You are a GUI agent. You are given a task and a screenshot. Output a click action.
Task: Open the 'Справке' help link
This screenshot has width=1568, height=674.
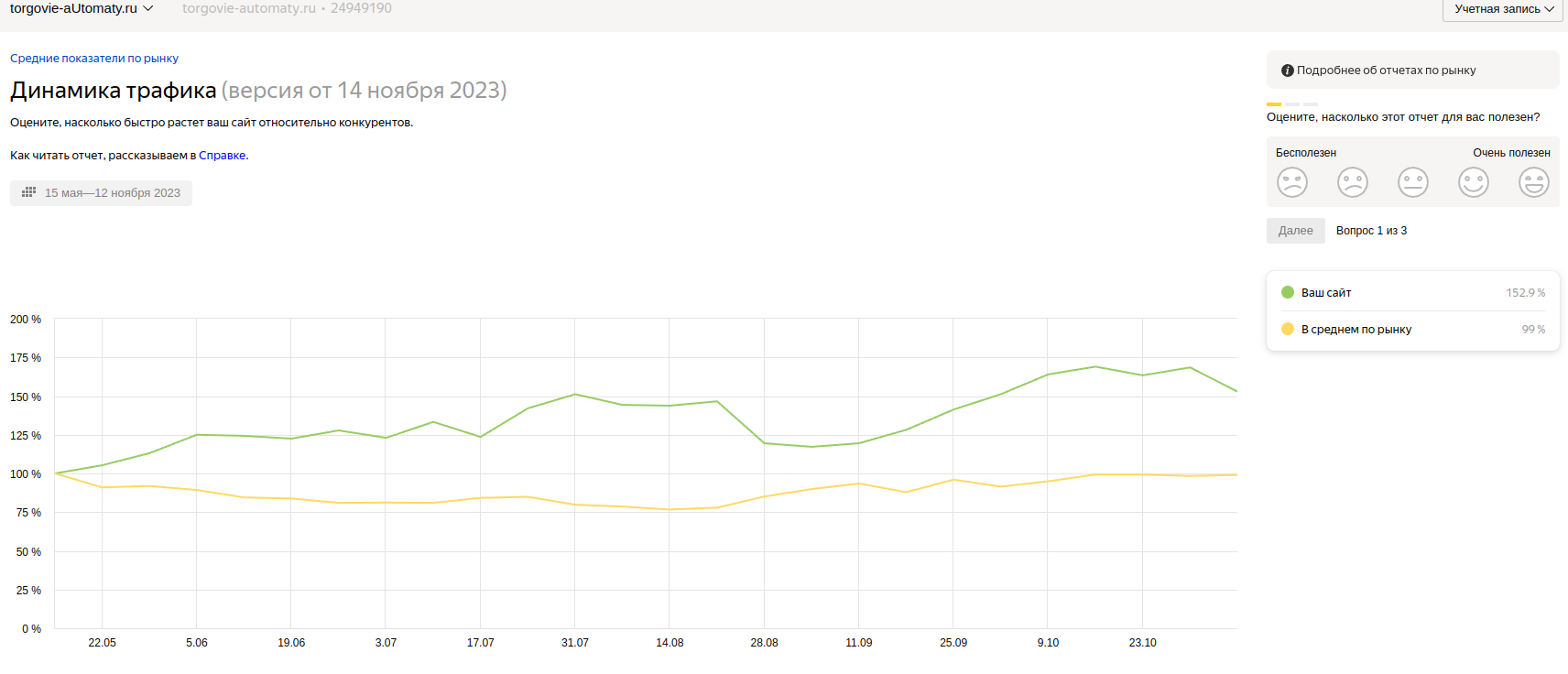(x=223, y=155)
